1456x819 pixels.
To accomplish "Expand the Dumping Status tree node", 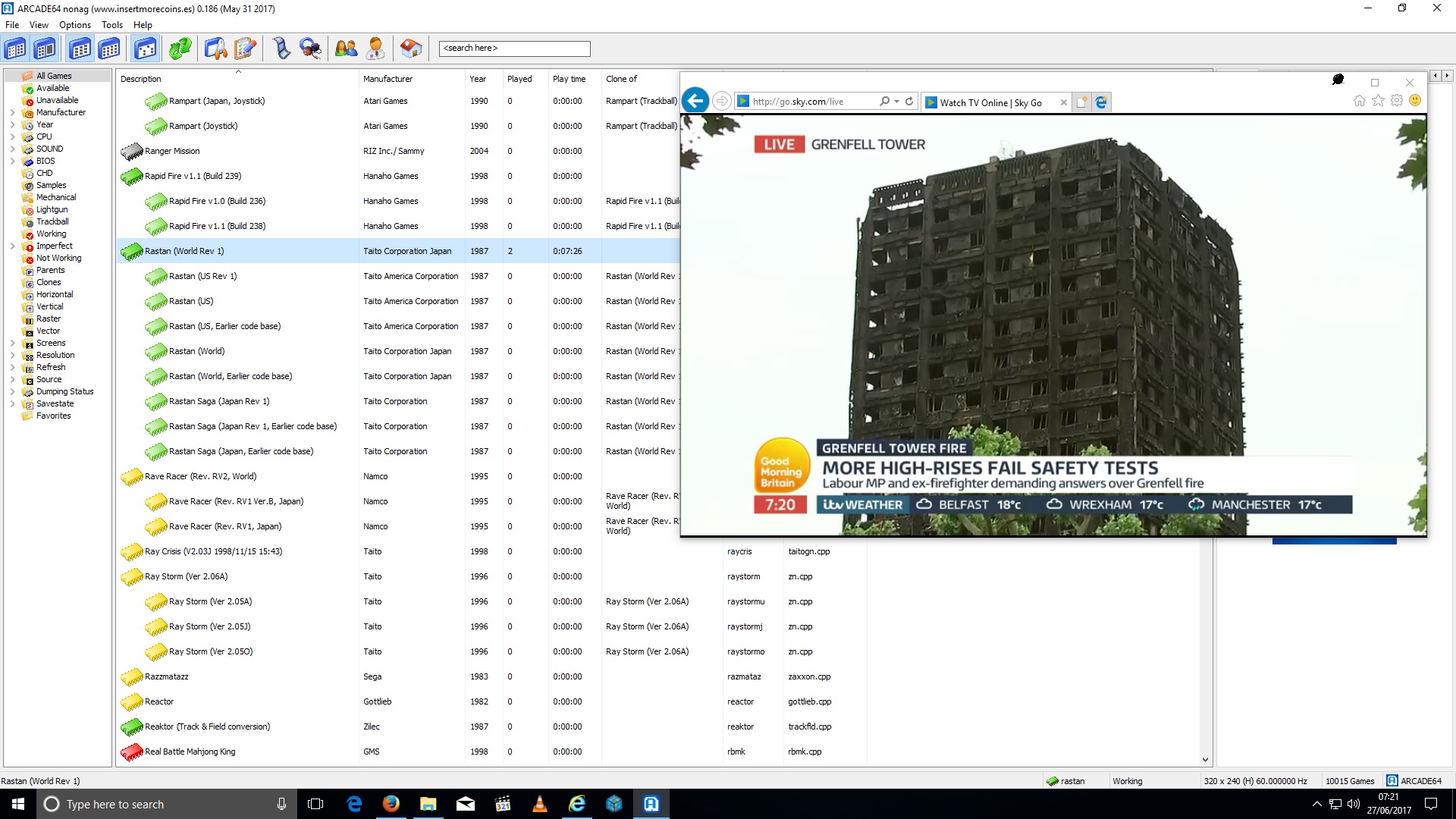I will (12, 391).
